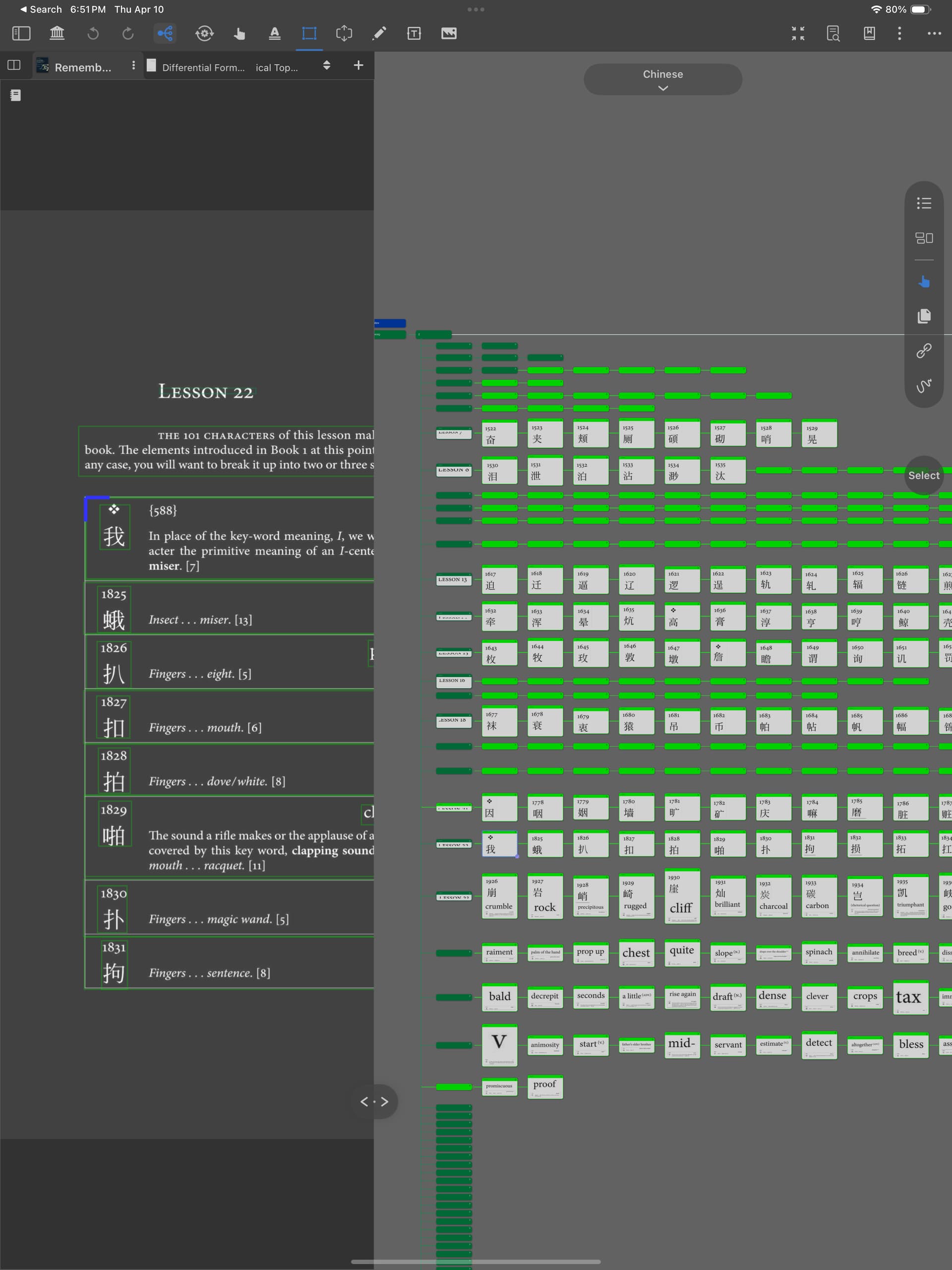Click the undo arrow

coord(93,33)
